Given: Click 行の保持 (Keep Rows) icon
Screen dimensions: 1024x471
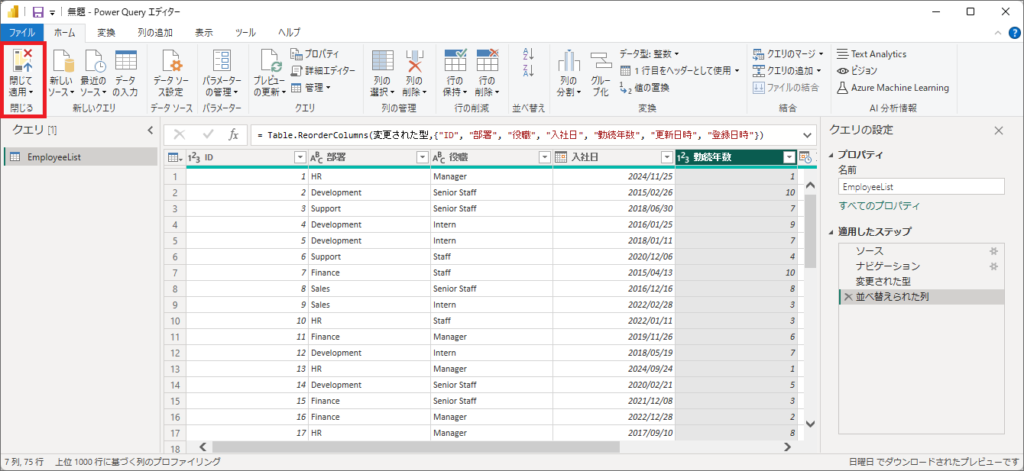Looking at the screenshot, I should pyautogui.click(x=455, y=61).
